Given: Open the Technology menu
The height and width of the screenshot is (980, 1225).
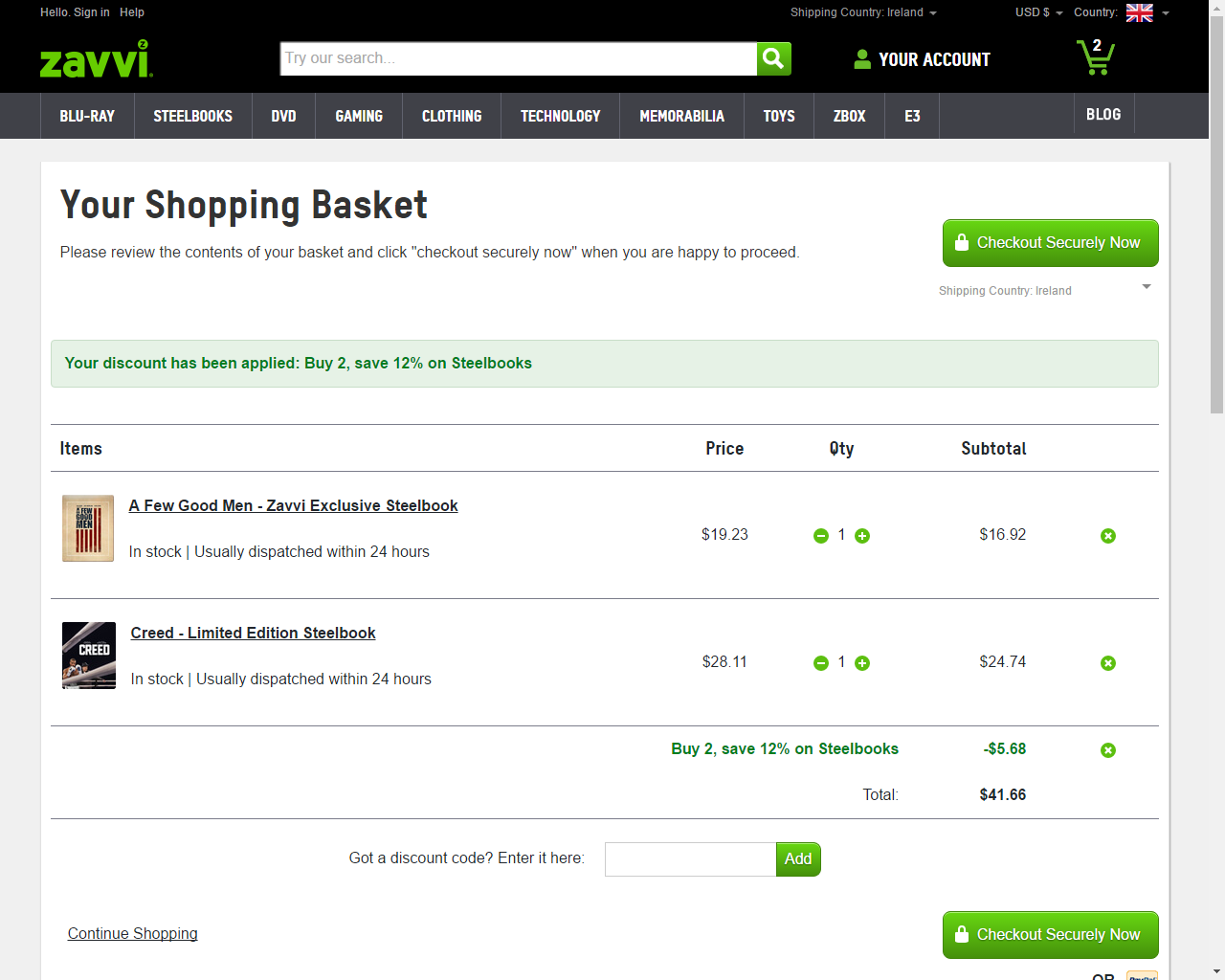Looking at the screenshot, I should click(x=561, y=116).
